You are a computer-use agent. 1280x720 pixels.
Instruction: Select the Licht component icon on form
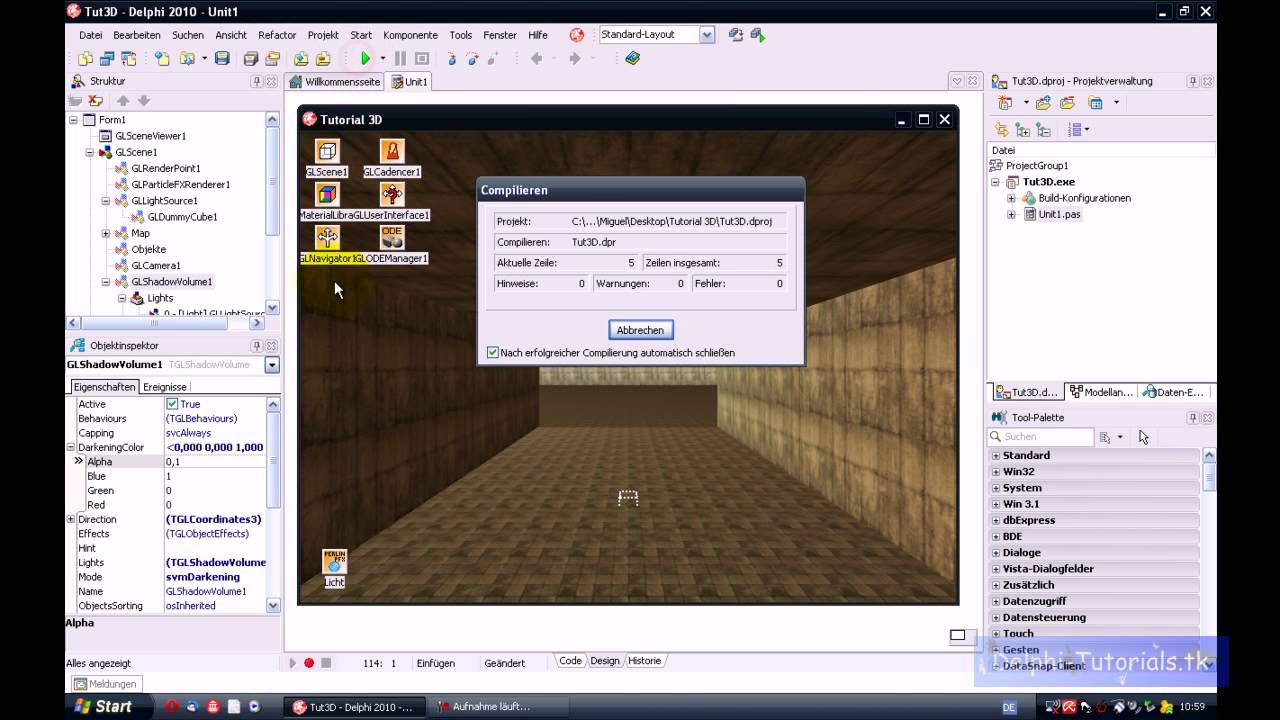click(x=334, y=561)
